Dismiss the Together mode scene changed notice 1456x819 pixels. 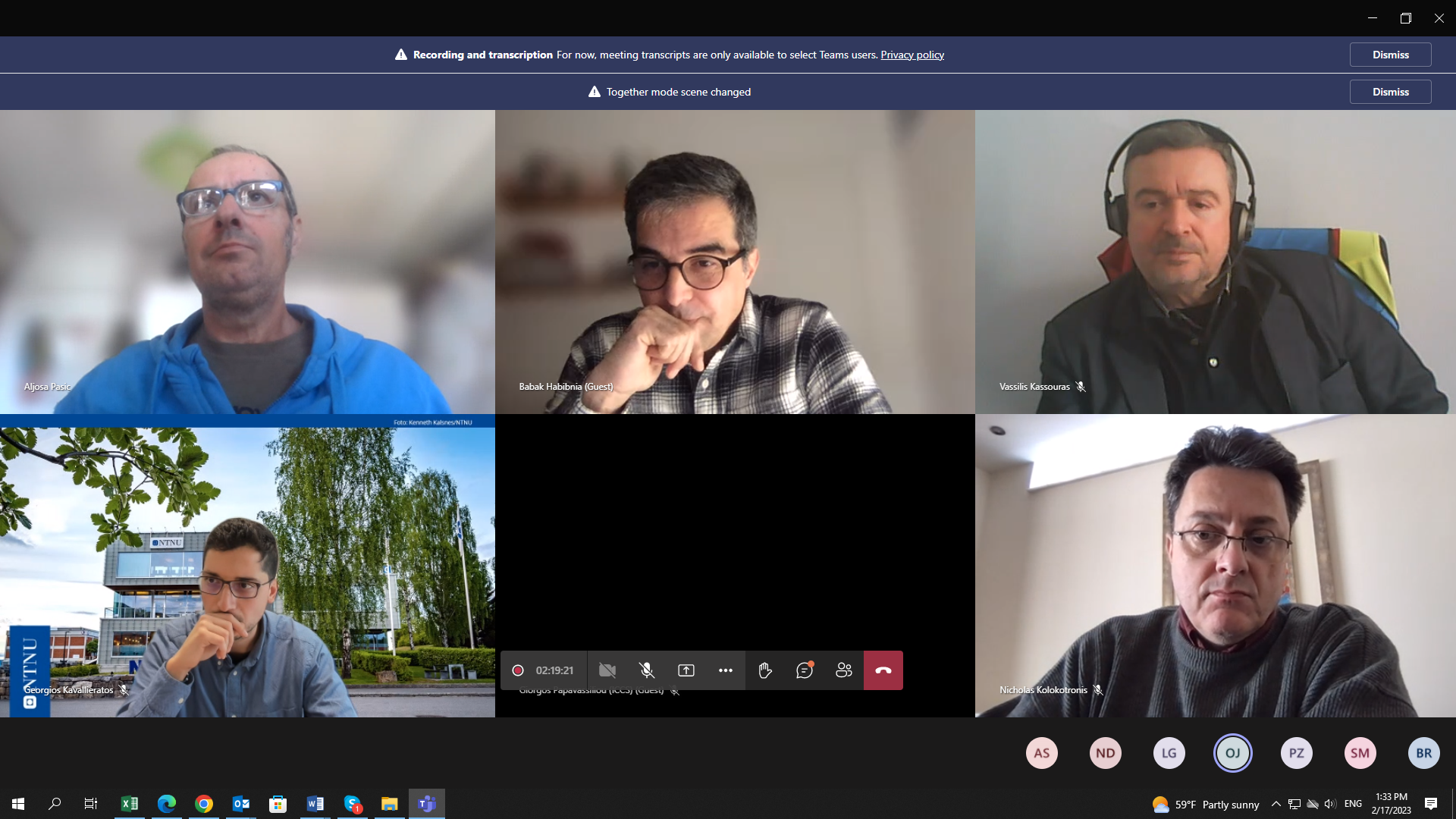tap(1389, 92)
